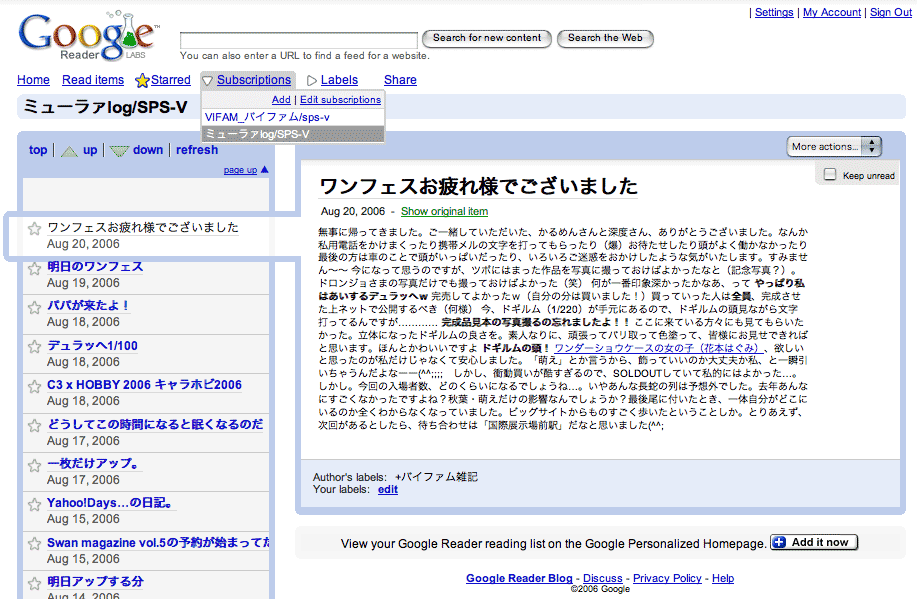Expand the Labels menu triangle
The image size is (917, 599).
point(312,81)
